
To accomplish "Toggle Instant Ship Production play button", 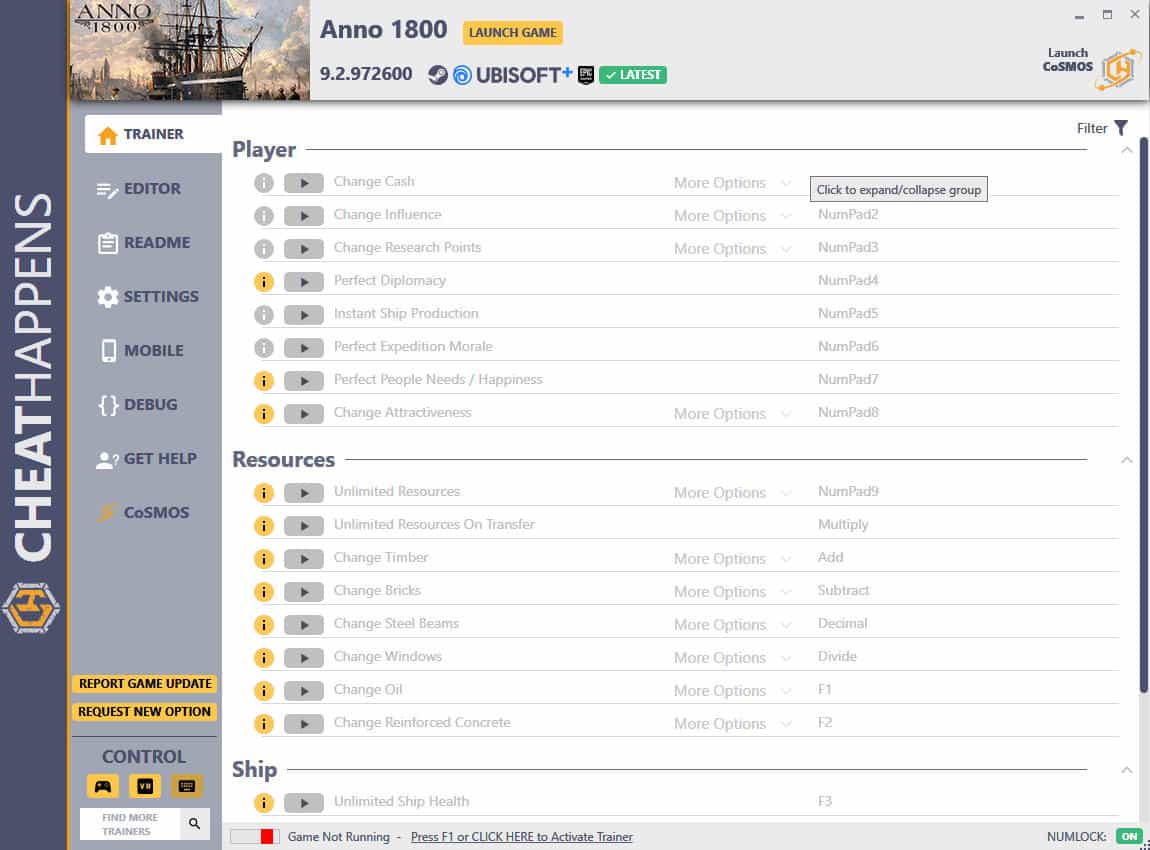I will point(304,315).
